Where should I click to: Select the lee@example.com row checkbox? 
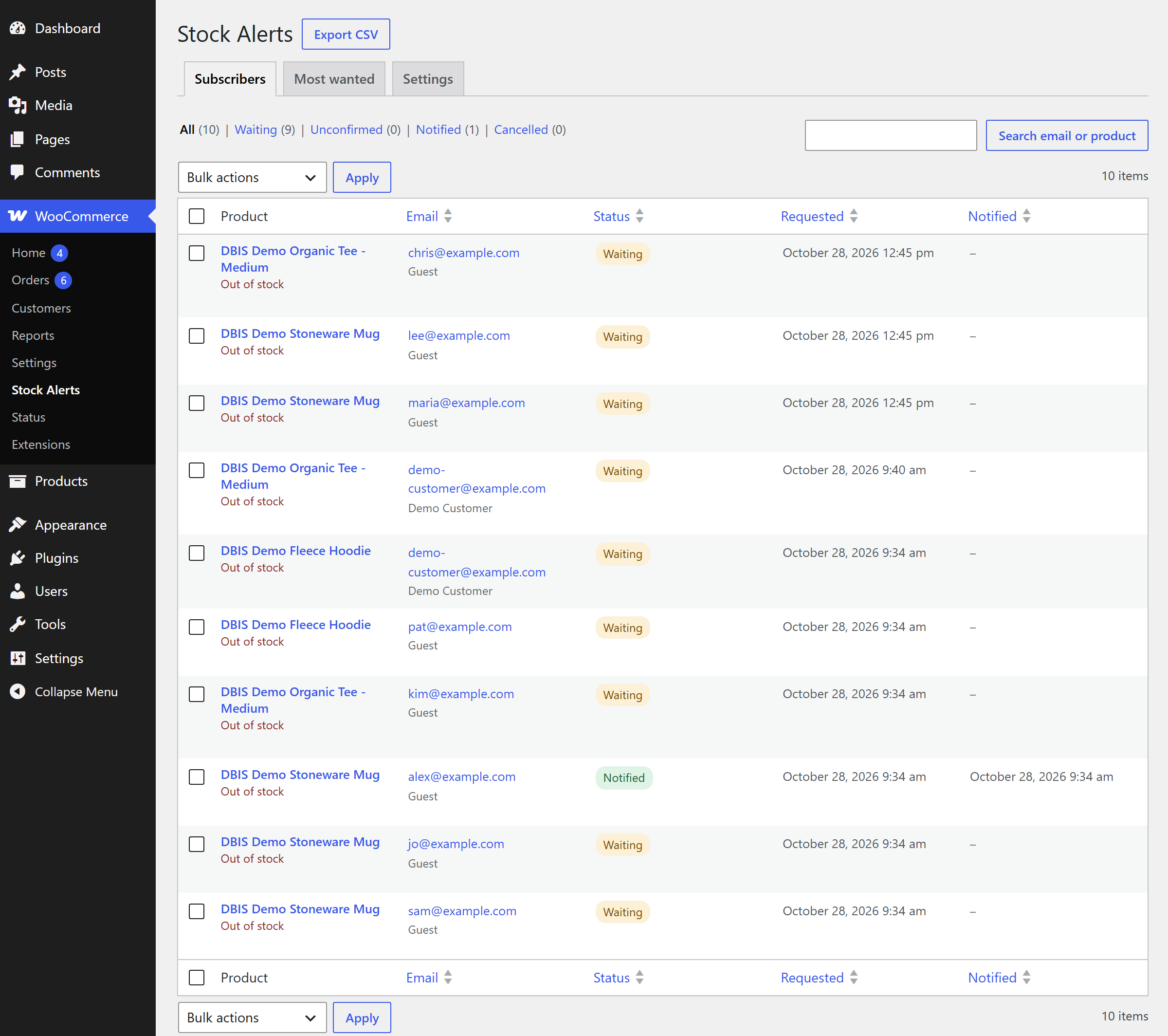pyautogui.click(x=197, y=335)
